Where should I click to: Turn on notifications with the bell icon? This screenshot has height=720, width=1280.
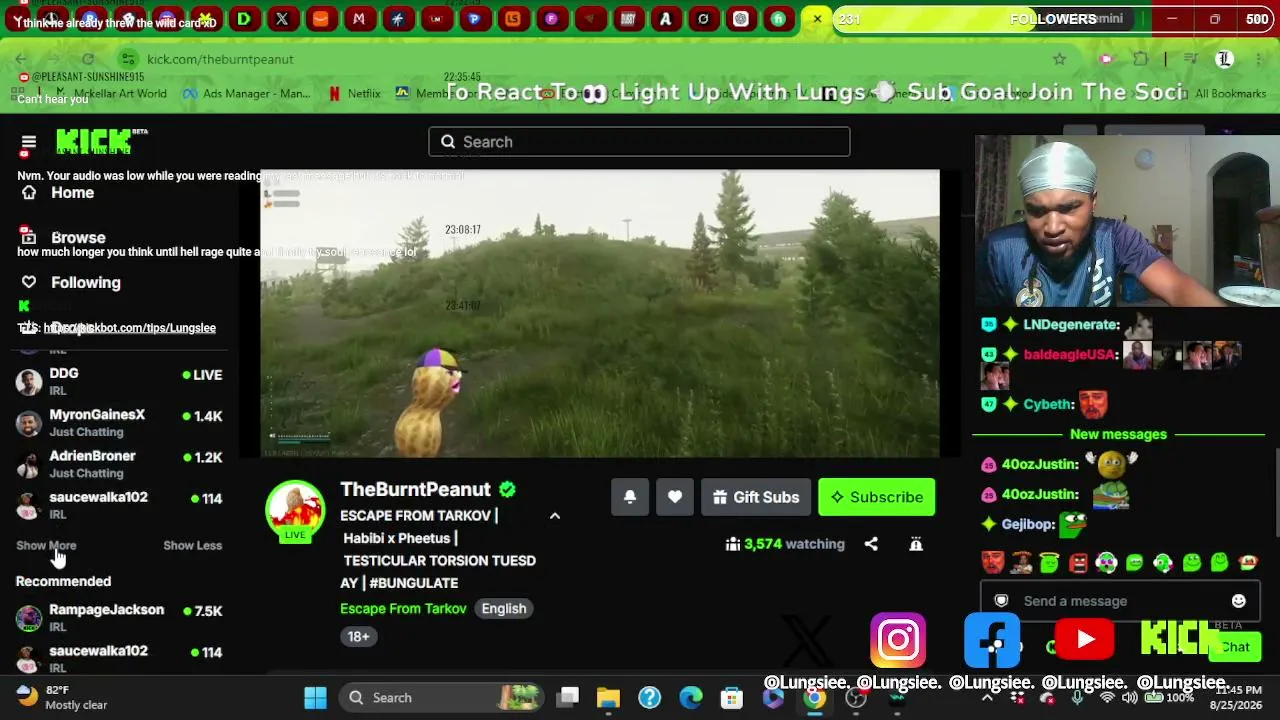click(630, 497)
